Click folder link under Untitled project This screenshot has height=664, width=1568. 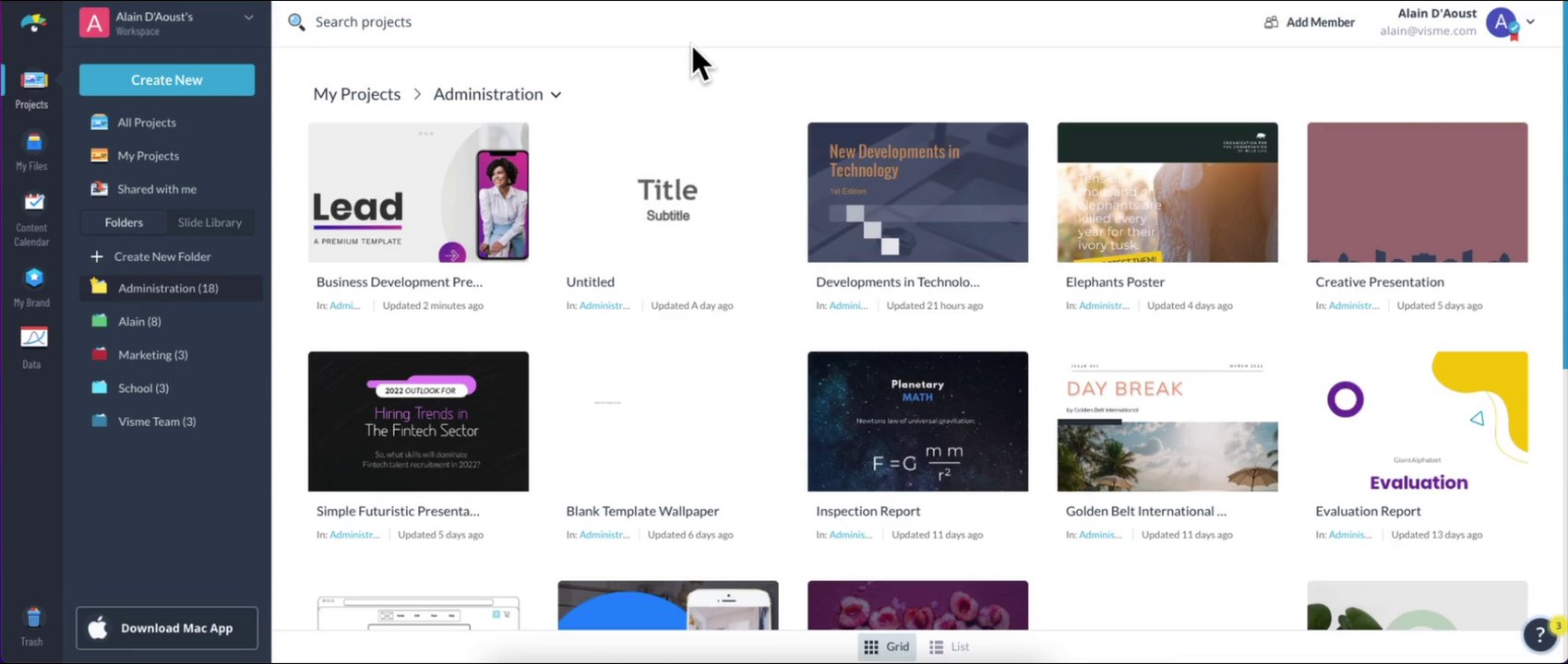click(604, 305)
